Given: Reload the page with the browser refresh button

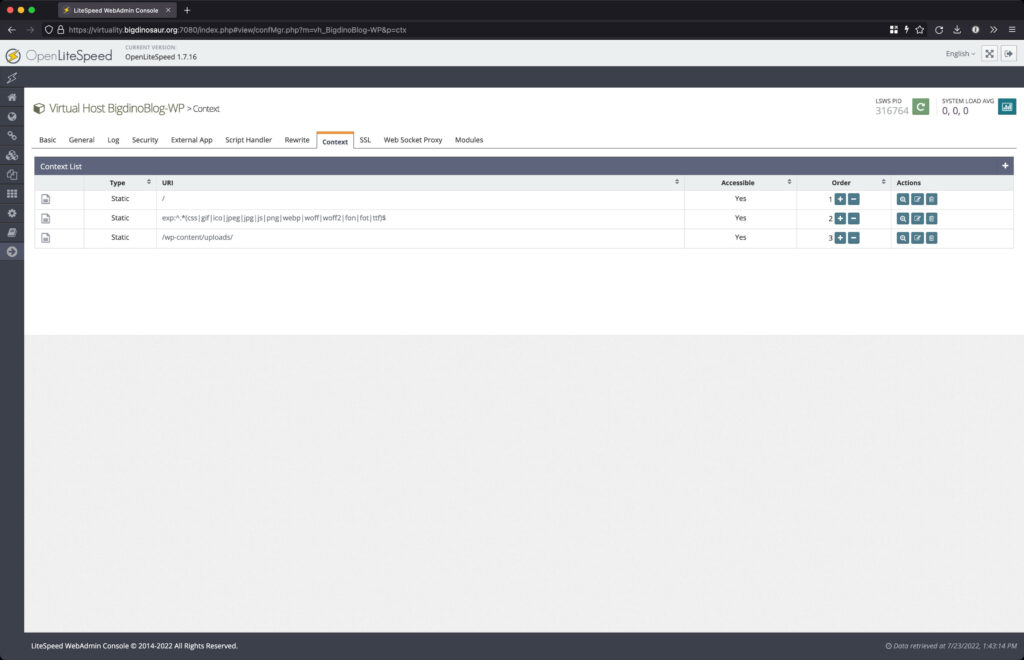Looking at the screenshot, I should tap(941, 29).
